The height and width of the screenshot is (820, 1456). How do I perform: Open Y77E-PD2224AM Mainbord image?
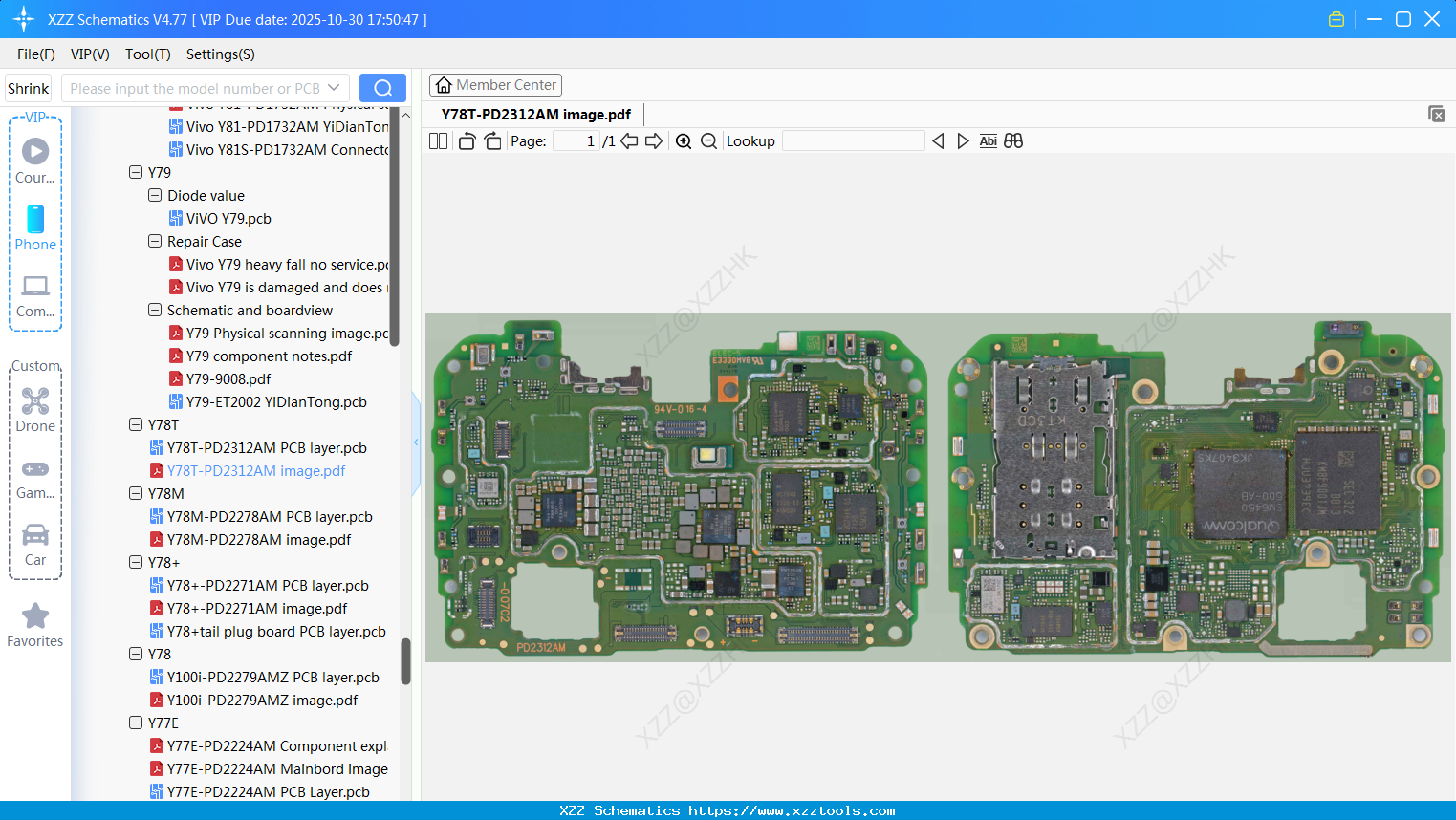click(277, 768)
